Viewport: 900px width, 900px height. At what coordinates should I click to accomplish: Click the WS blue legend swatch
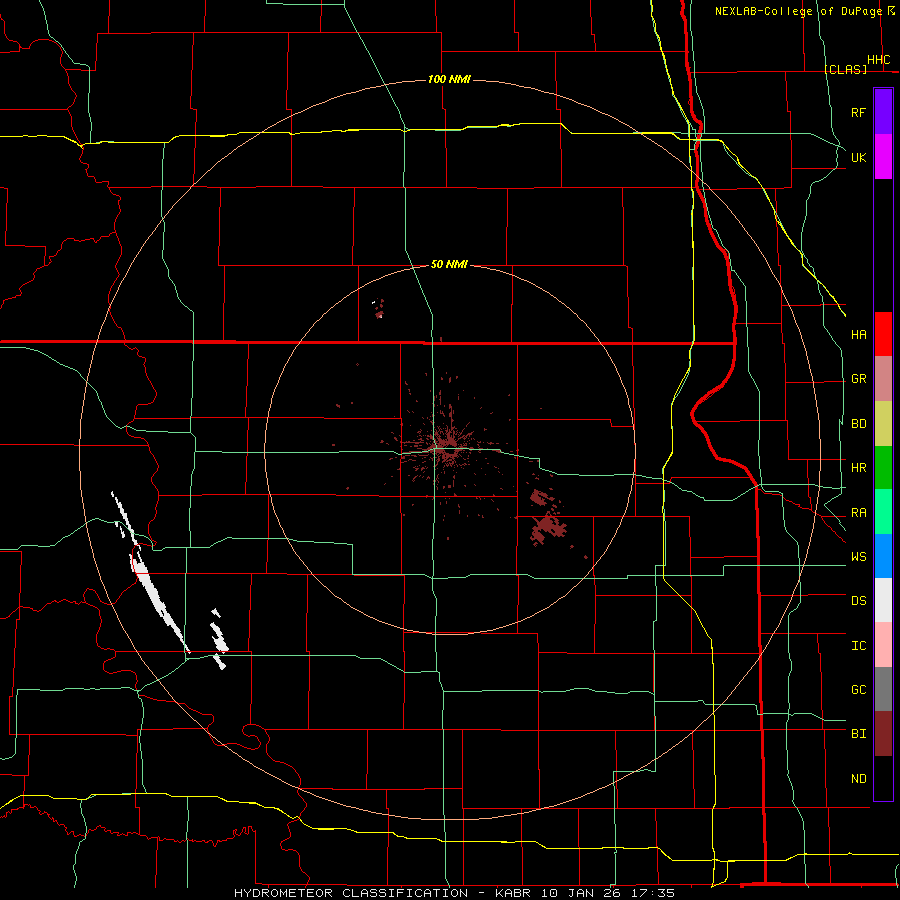(883, 556)
